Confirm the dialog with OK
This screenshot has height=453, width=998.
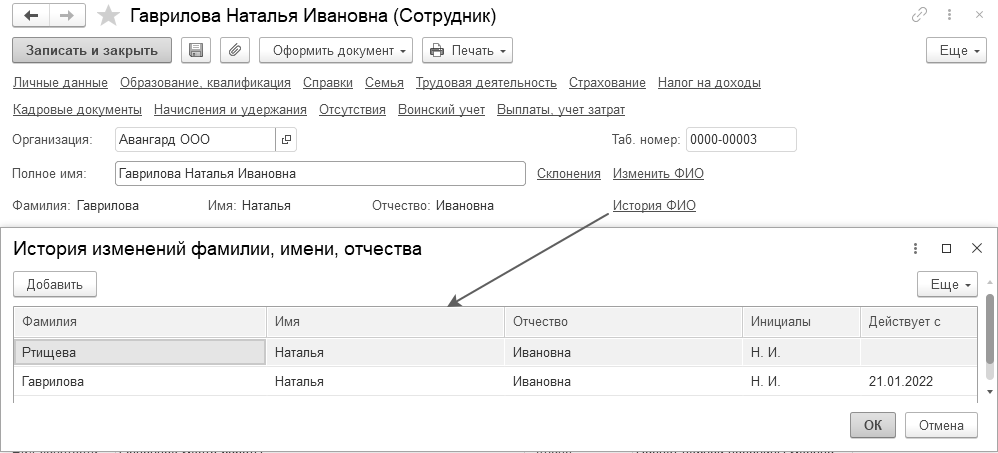click(x=872, y=425)
